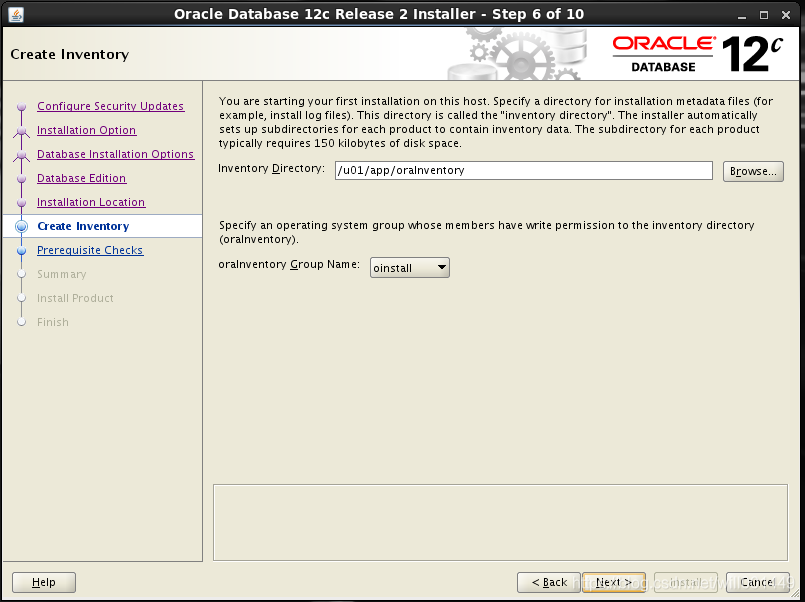Image resolution: width=805 pixels, height=602 pixels.
Task: Return to the Installation Location step
Action: (91, 202)
